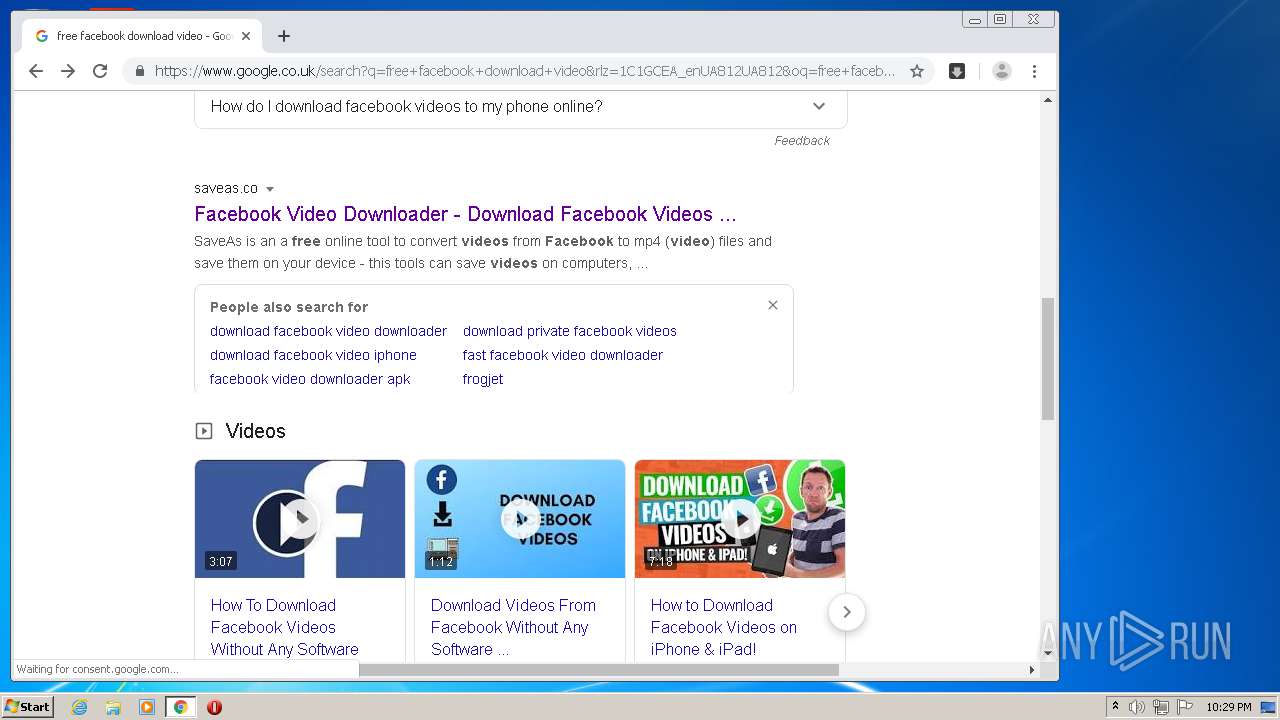
Task: Search the 'frogjet' suggestion
Action: [x=483, y=379]
